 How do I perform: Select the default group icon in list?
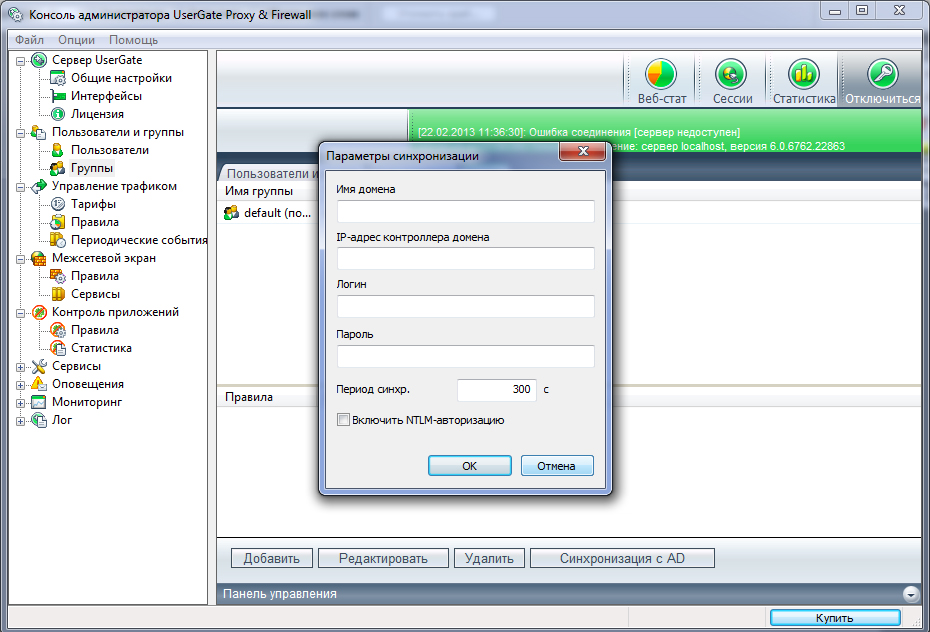[231, 213]
